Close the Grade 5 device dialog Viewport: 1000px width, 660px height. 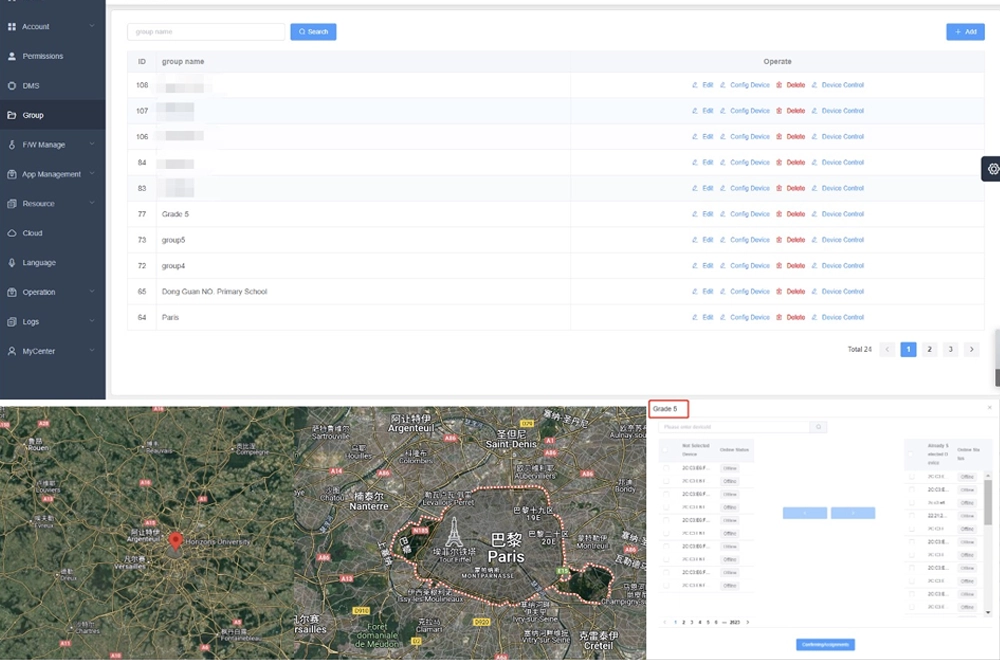click(989, 407)
